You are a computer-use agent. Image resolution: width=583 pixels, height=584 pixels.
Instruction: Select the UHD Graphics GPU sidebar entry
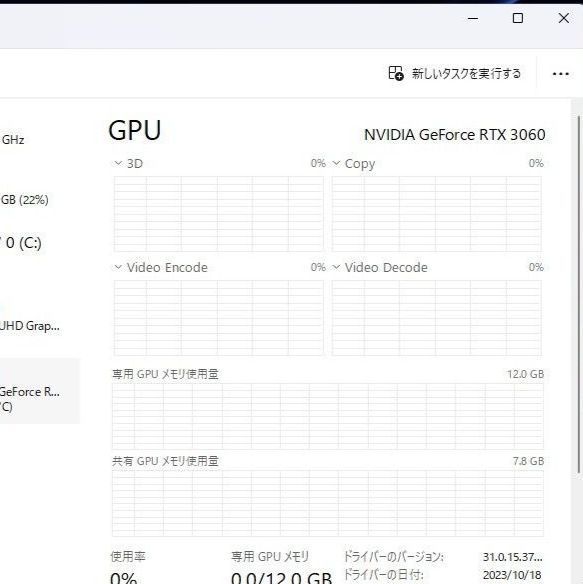coord(39,326)
